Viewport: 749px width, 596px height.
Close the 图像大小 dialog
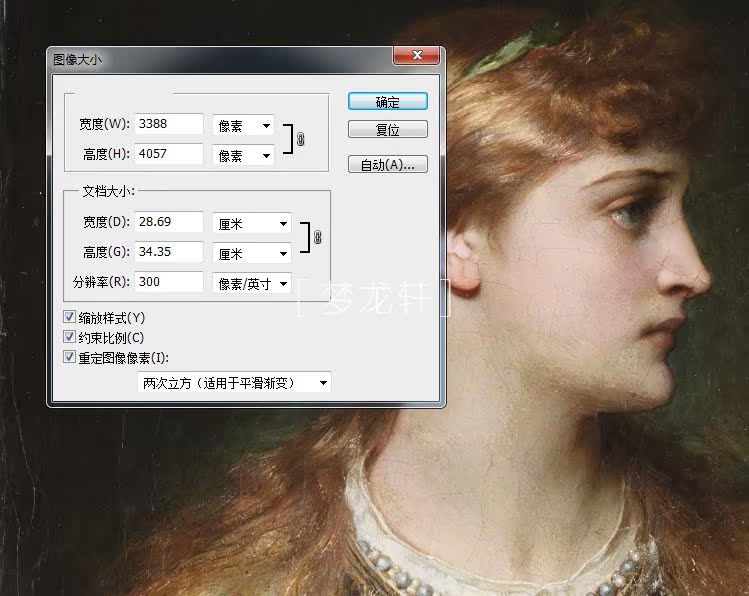416,55
